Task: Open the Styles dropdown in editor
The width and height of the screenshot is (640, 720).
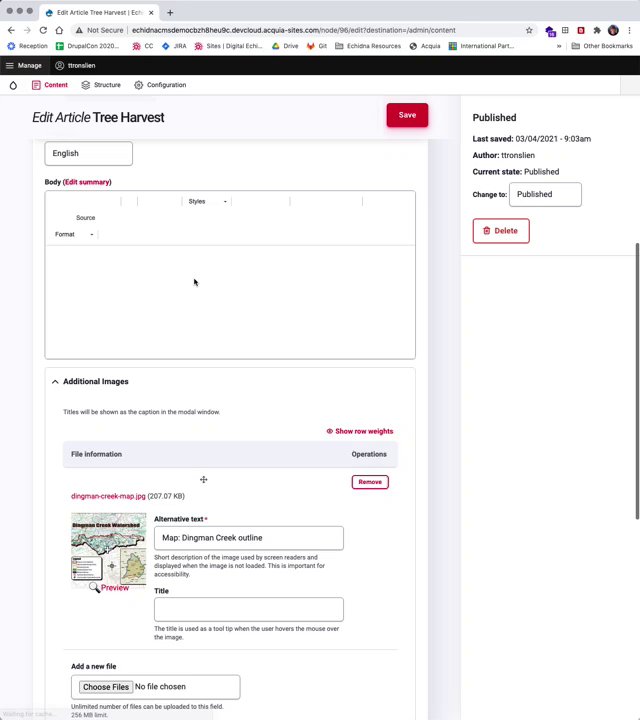Action: (208, 202)
